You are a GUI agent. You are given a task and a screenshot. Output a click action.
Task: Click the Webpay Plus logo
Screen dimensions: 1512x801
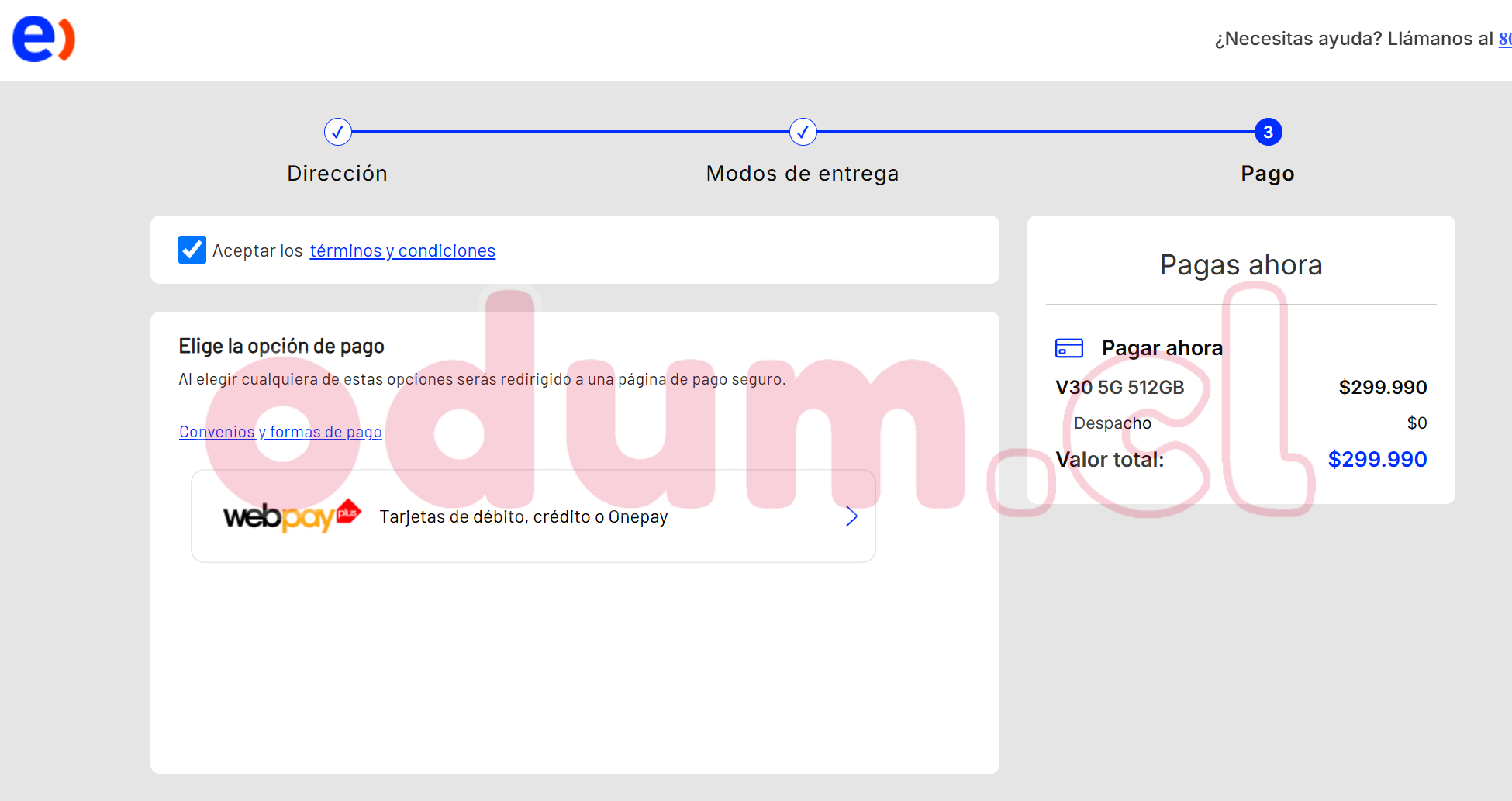pos(292,516)
